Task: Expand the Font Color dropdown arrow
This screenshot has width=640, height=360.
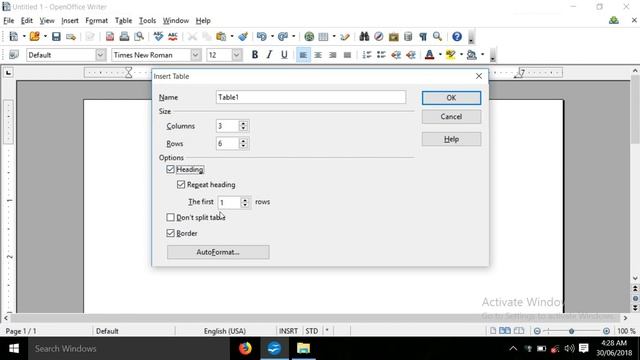Action: click(x=440, y=55)
